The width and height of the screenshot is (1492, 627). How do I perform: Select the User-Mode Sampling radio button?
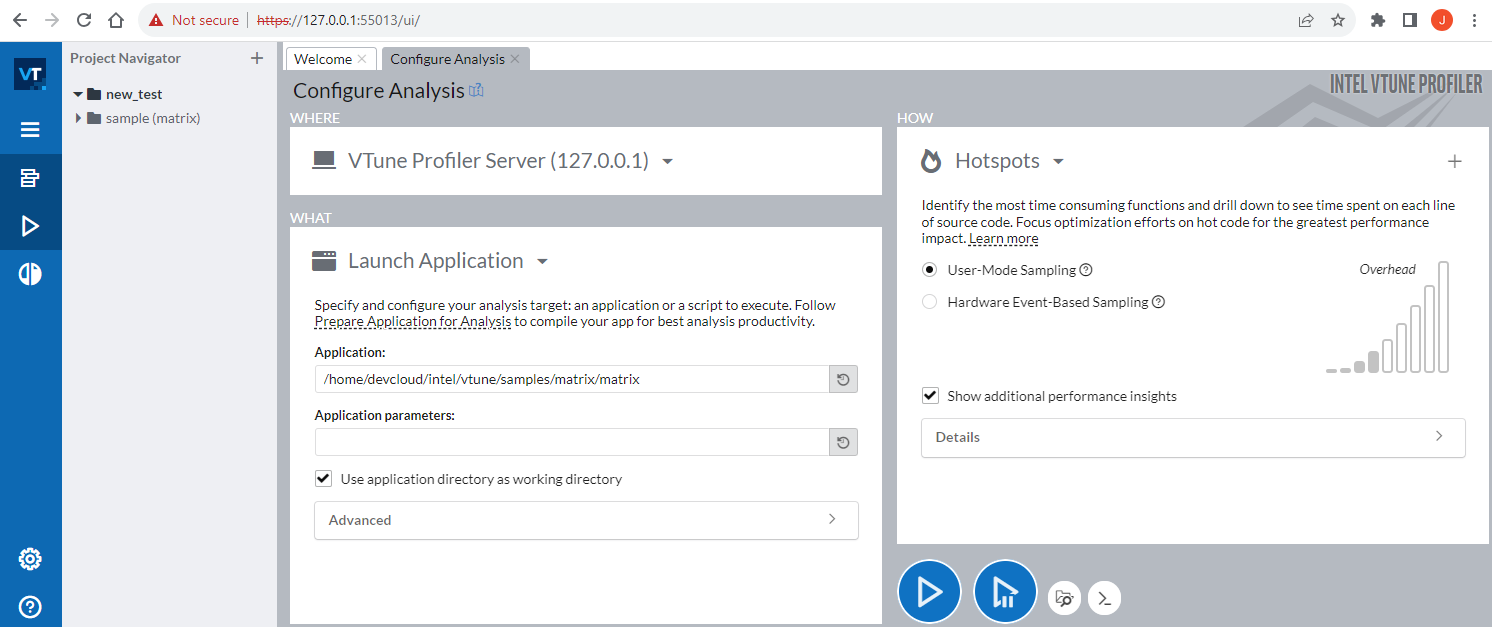[929, 270]
